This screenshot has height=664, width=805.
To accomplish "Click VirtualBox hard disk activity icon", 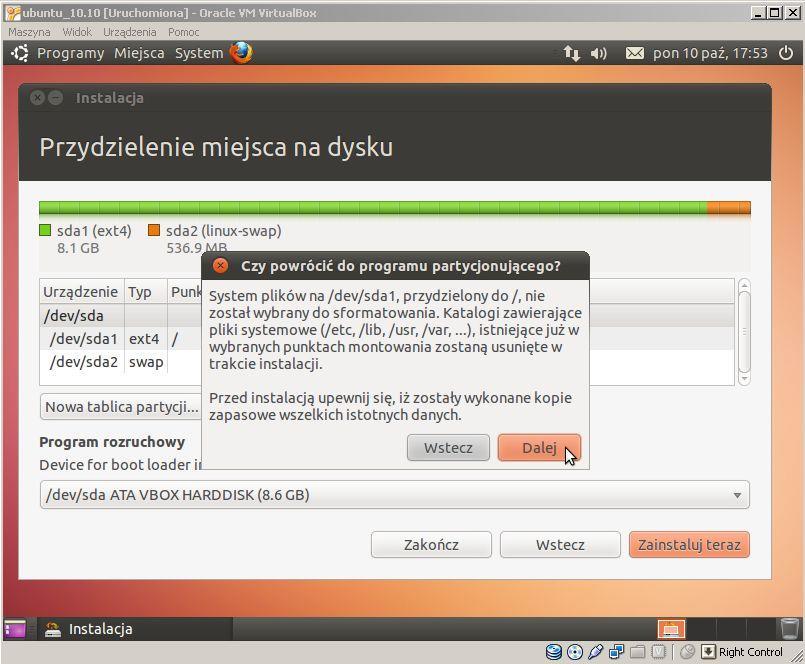I will click(553, 652).
